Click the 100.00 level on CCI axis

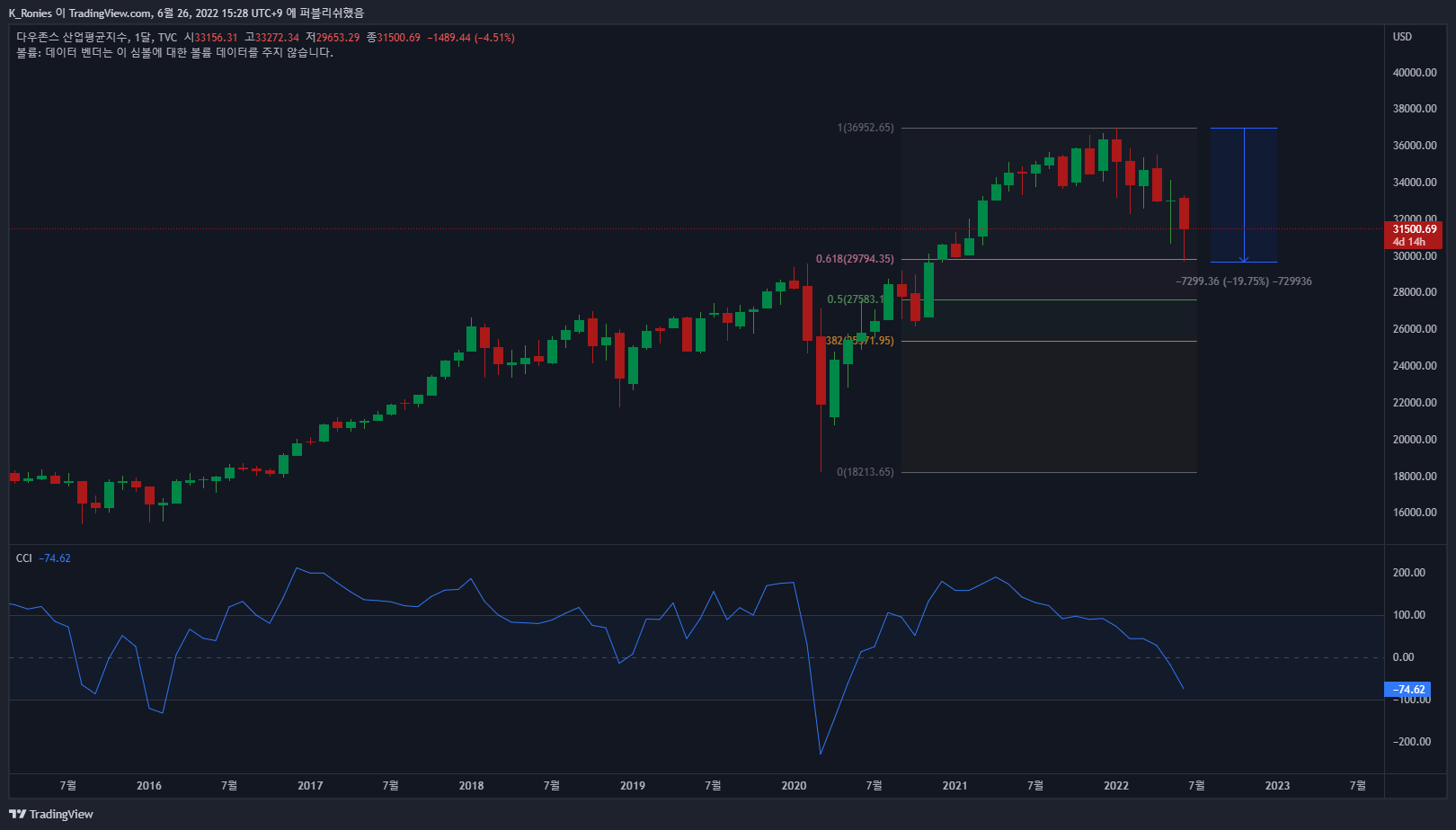tap(1408, 615)
